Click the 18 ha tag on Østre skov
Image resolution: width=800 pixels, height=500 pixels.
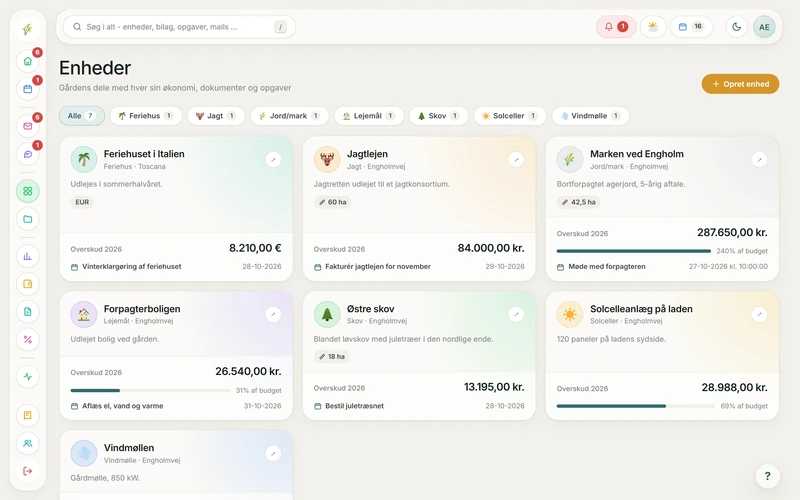[332, 357]
